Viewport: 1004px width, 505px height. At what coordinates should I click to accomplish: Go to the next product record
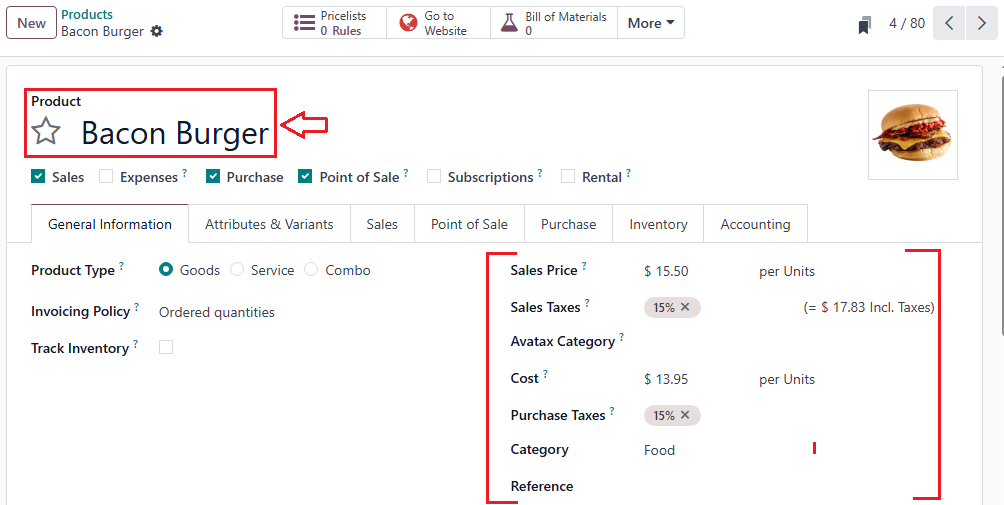point(980,23)
